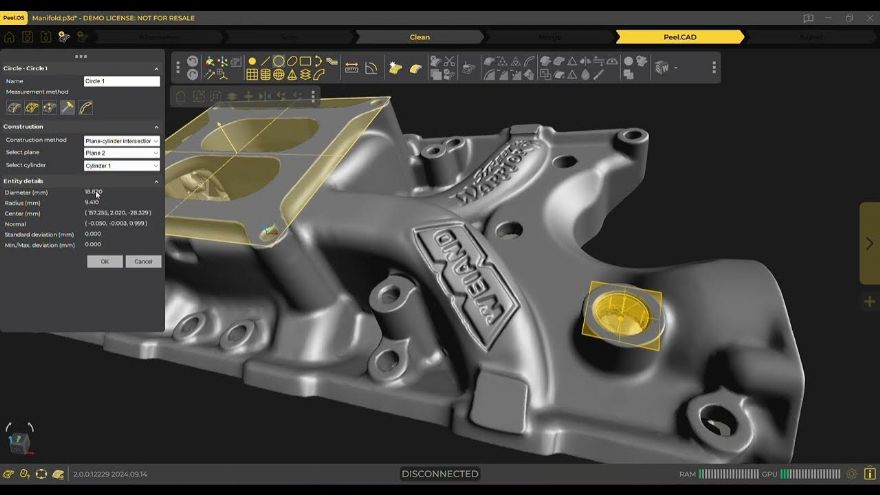Open the angle measurement tool

pos(371,68)
